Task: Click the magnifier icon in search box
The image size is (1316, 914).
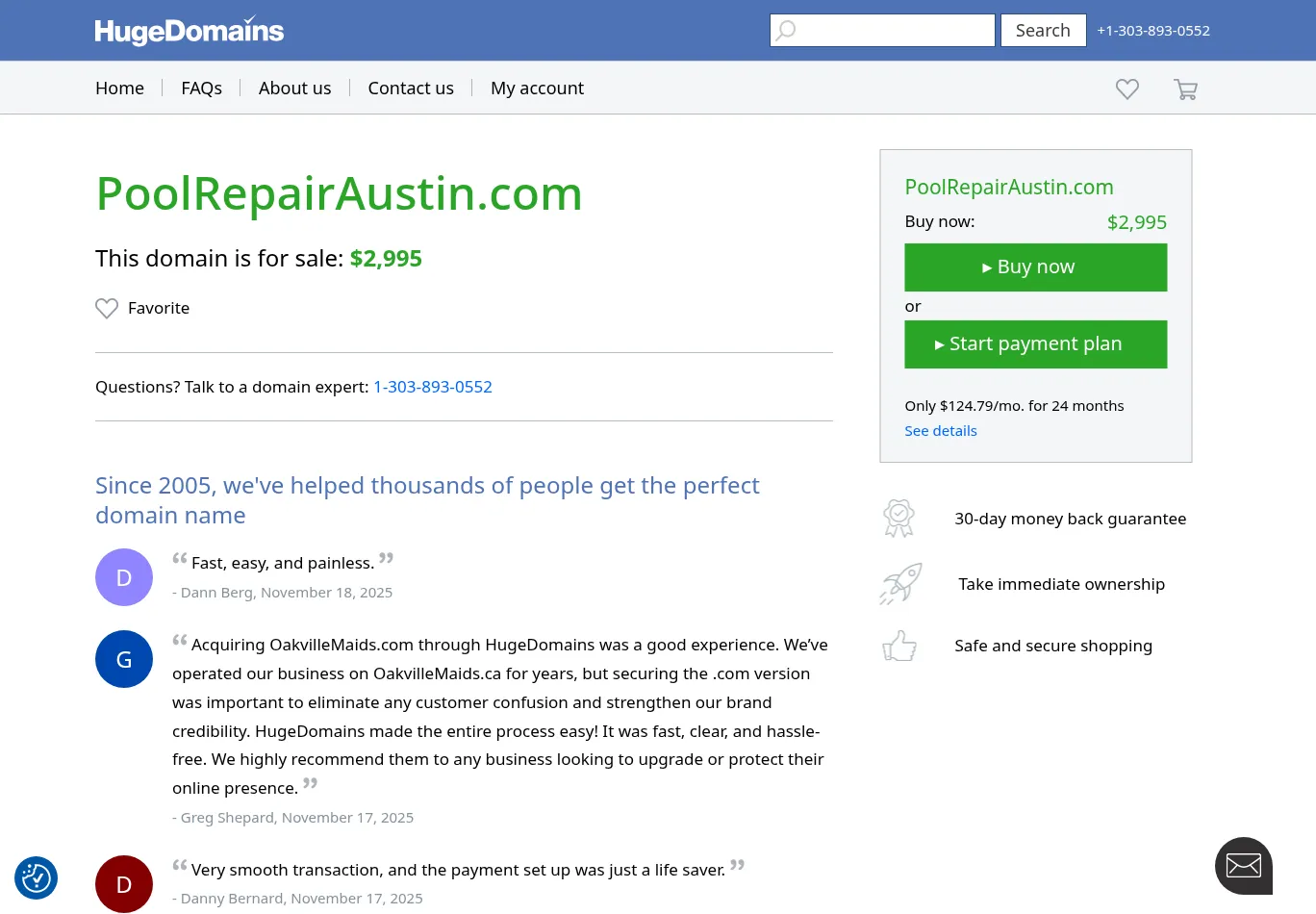Action: (786, 30)
